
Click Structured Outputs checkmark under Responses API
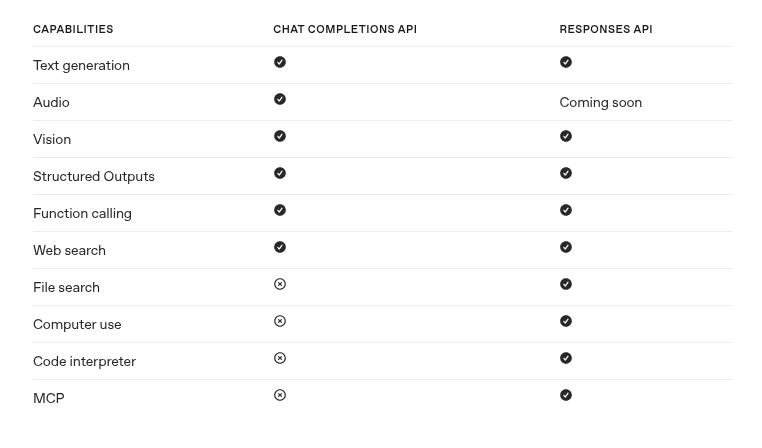pyautogui.click(x=566, y=173)
